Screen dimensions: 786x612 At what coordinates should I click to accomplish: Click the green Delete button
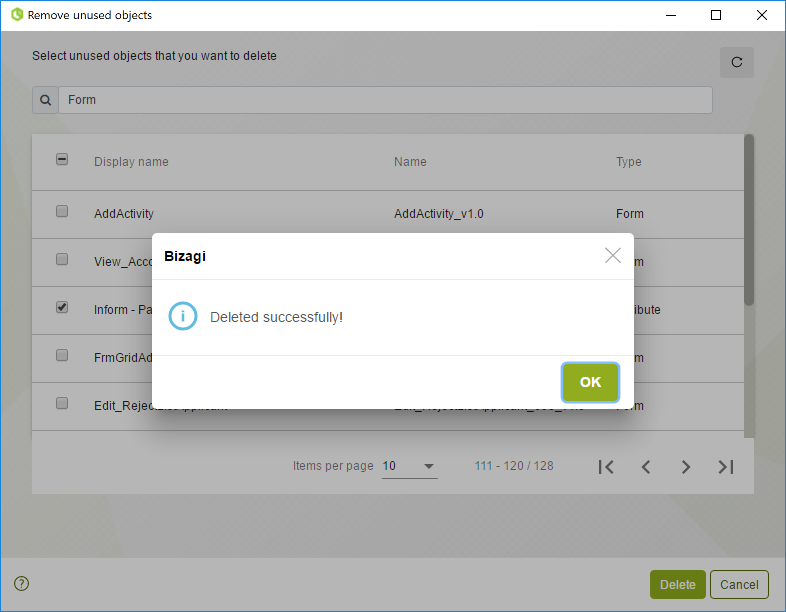click(678, 584)
